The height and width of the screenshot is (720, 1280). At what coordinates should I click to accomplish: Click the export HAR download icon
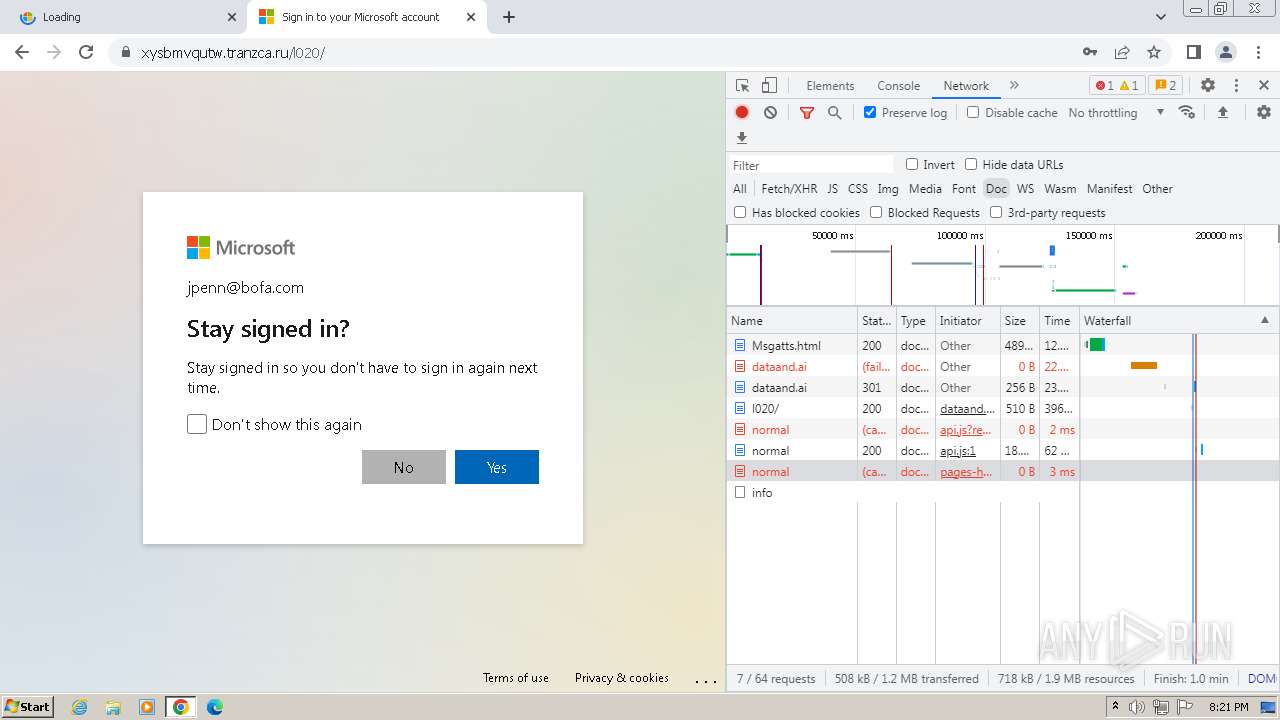742,138
